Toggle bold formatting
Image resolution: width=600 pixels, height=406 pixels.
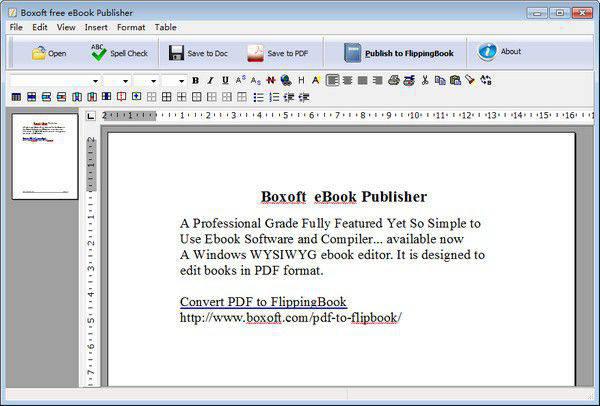196,80
